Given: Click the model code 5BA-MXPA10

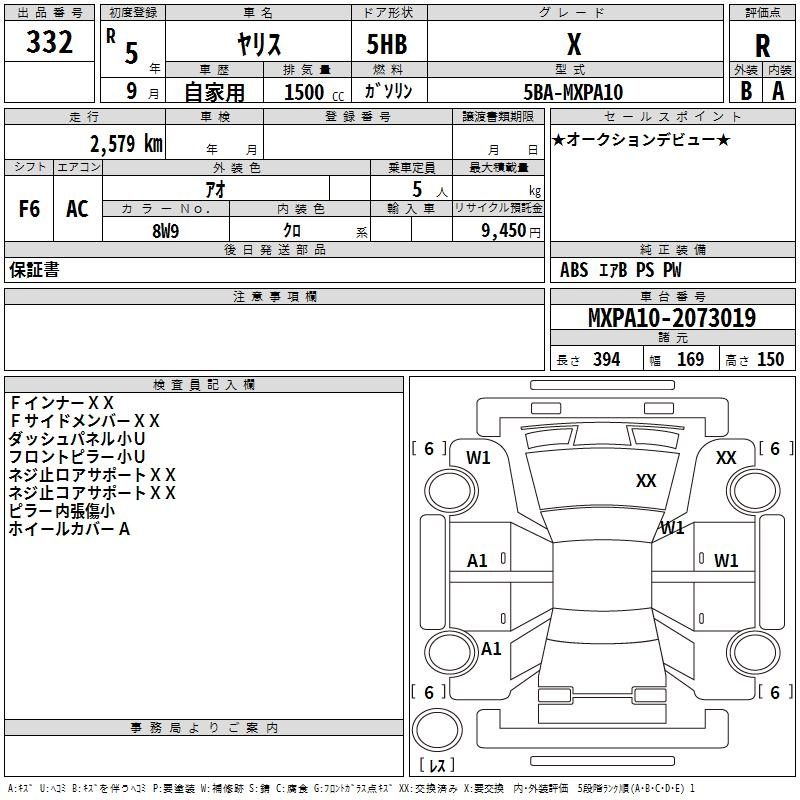Looking at the screenshot, I should point(573,92).
